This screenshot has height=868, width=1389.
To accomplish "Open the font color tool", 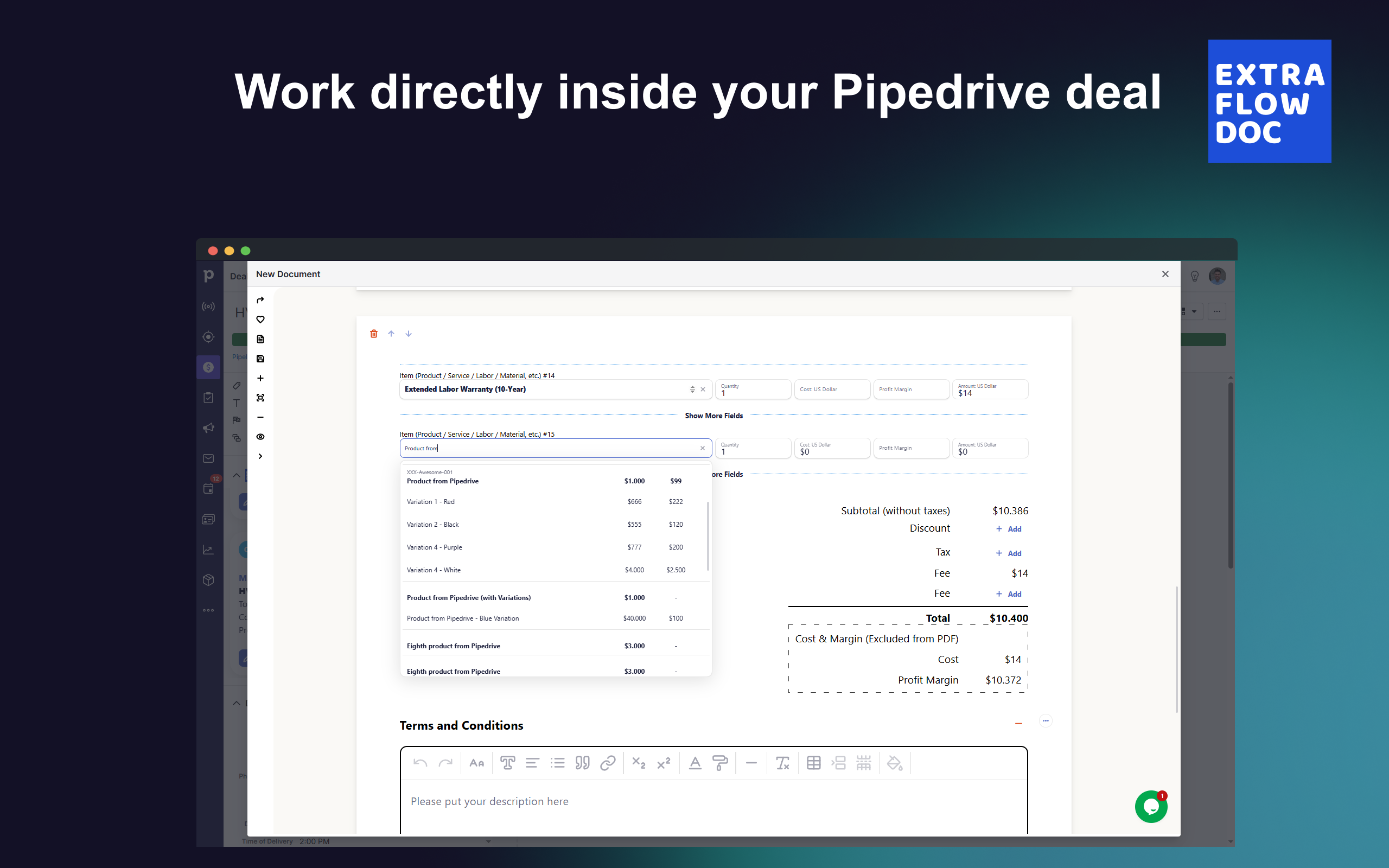I will [695, 763].
